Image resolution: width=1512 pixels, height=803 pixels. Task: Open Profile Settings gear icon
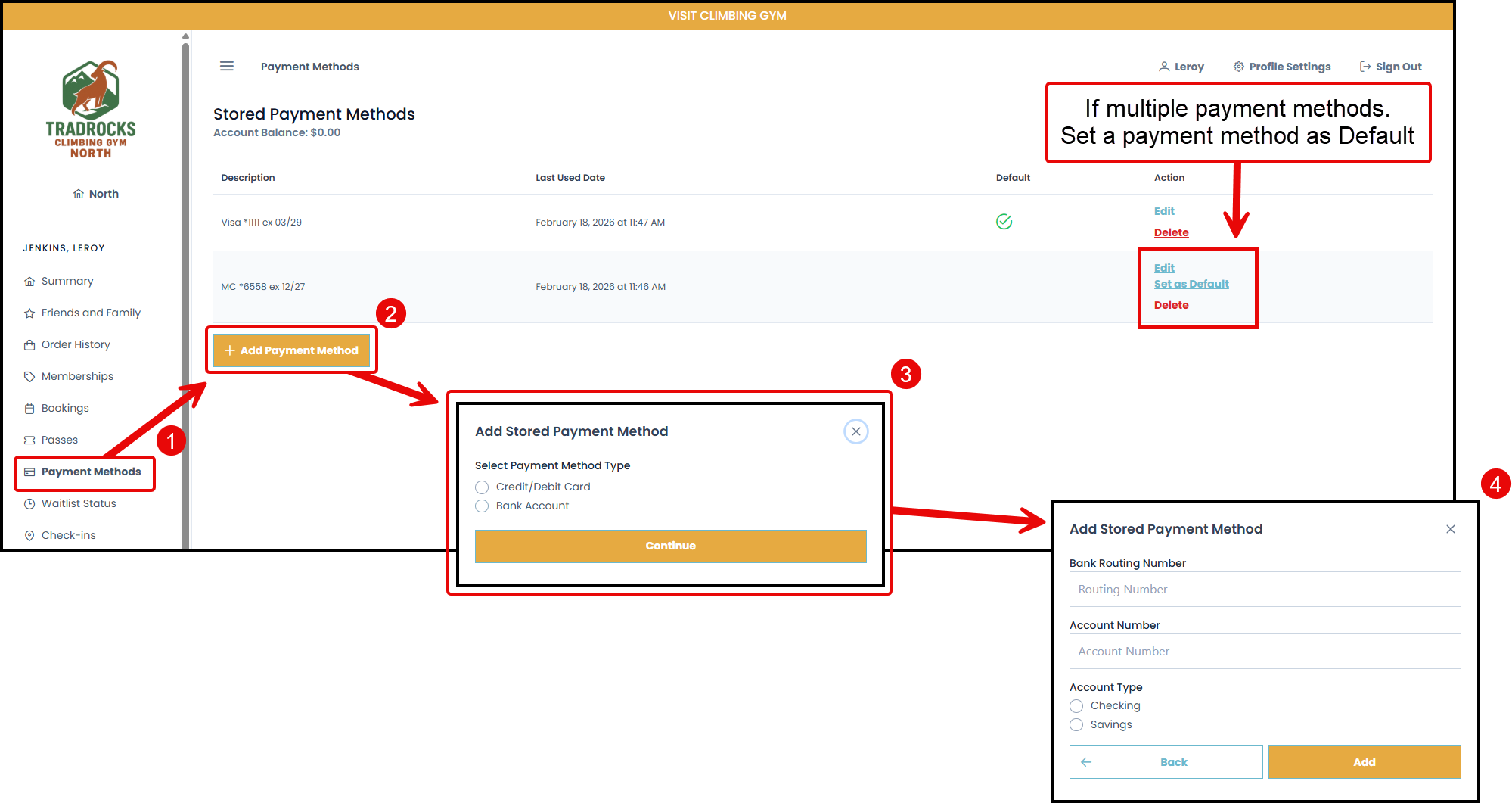(x=1239, y=67)
